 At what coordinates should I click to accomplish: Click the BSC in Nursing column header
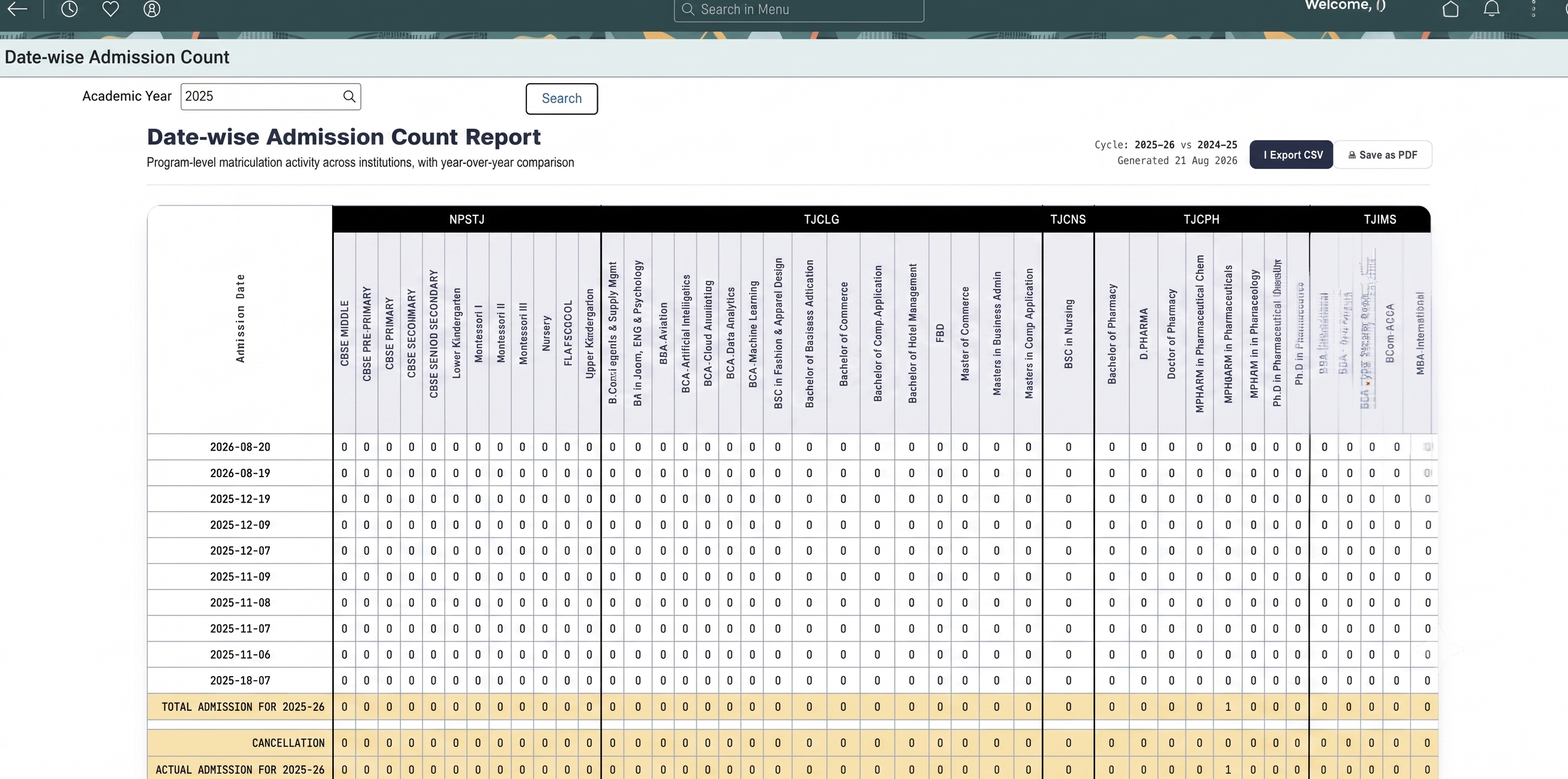pyautogui.click(x=1068, y=333)
